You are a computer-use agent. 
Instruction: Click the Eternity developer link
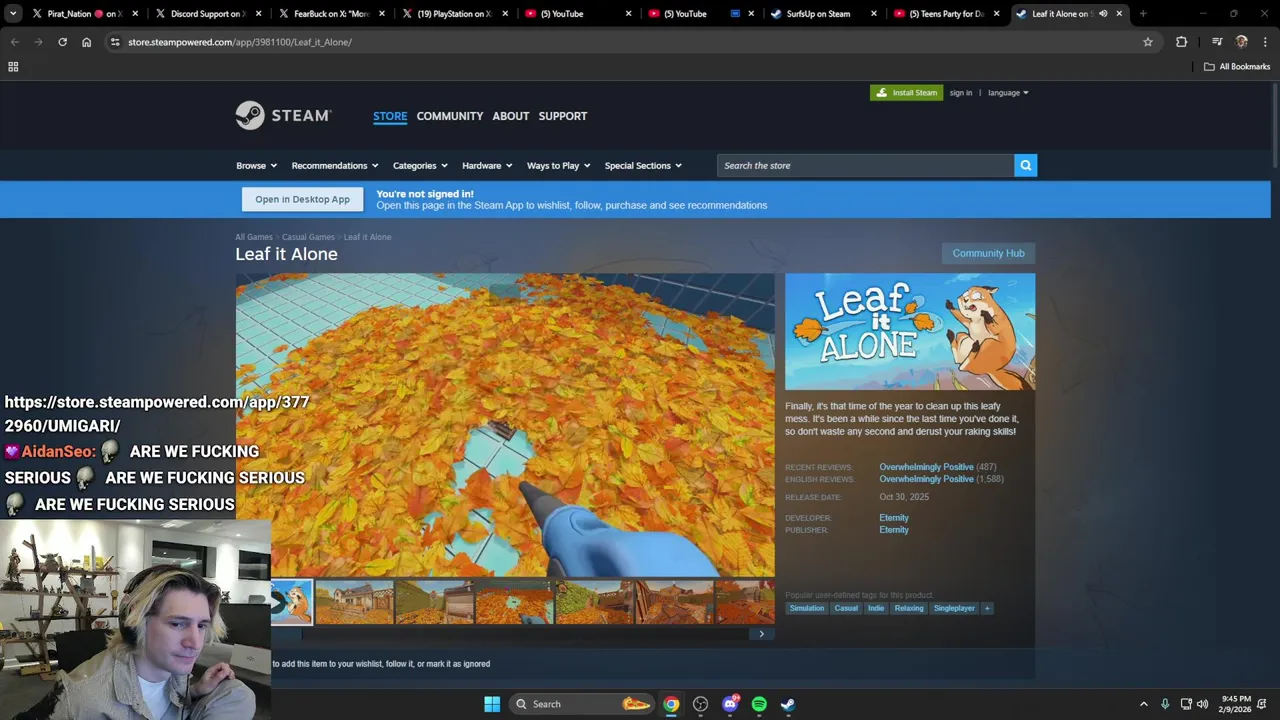[x=894, y=518]
